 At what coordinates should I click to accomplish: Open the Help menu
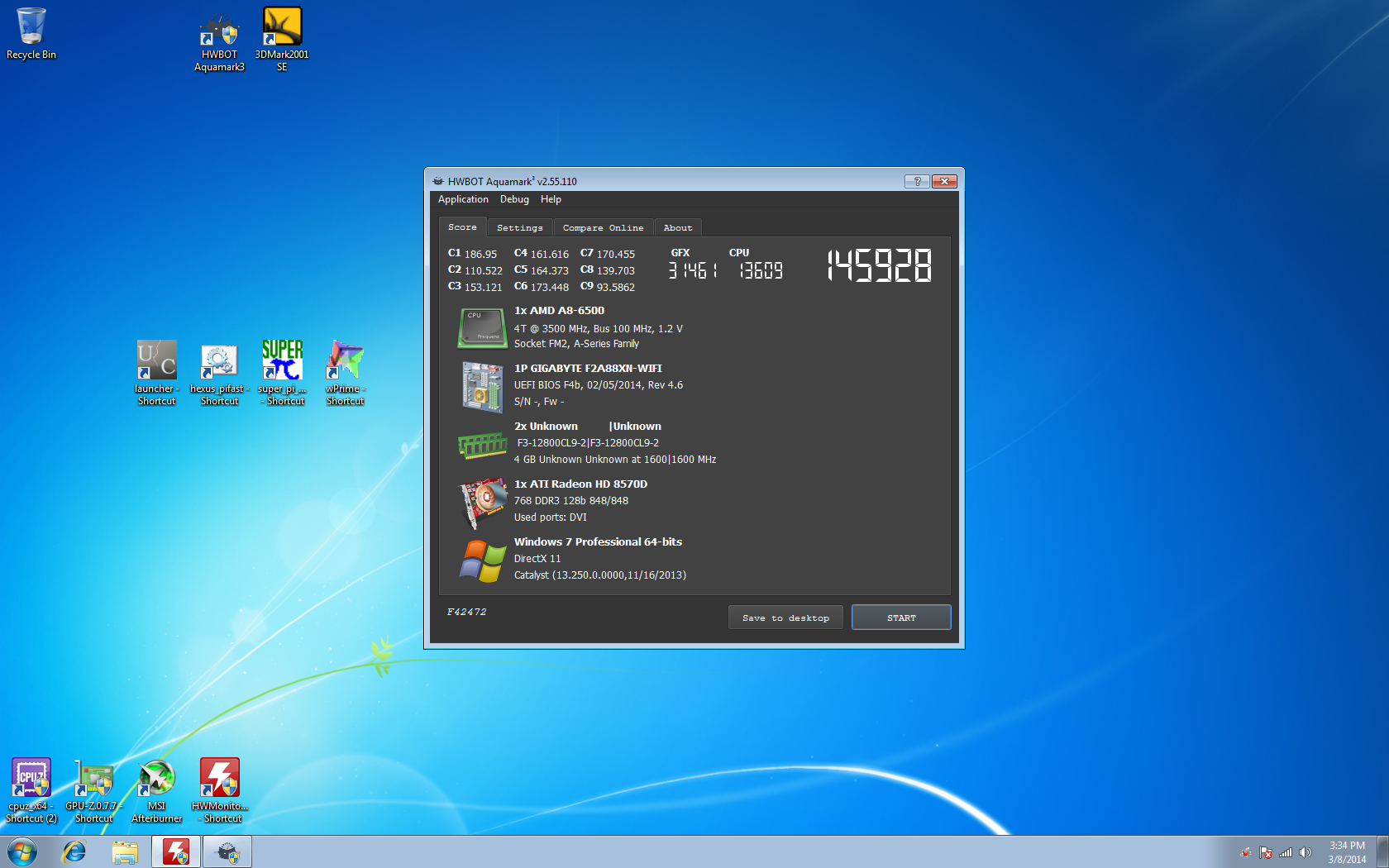[x=551, y=199]
